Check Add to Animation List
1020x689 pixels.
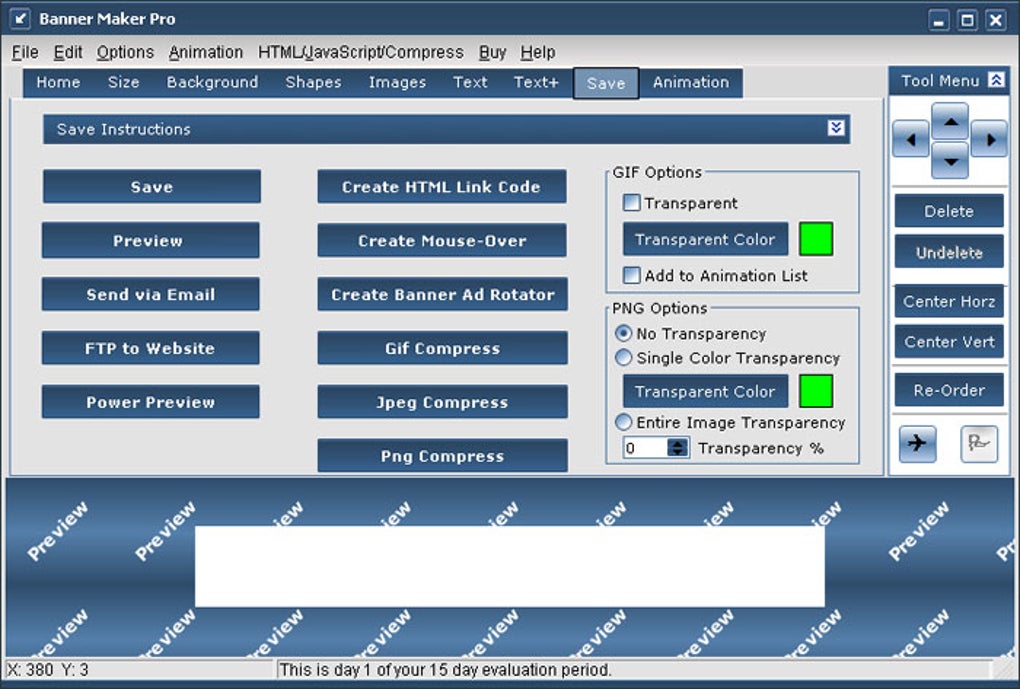(631, 275)
